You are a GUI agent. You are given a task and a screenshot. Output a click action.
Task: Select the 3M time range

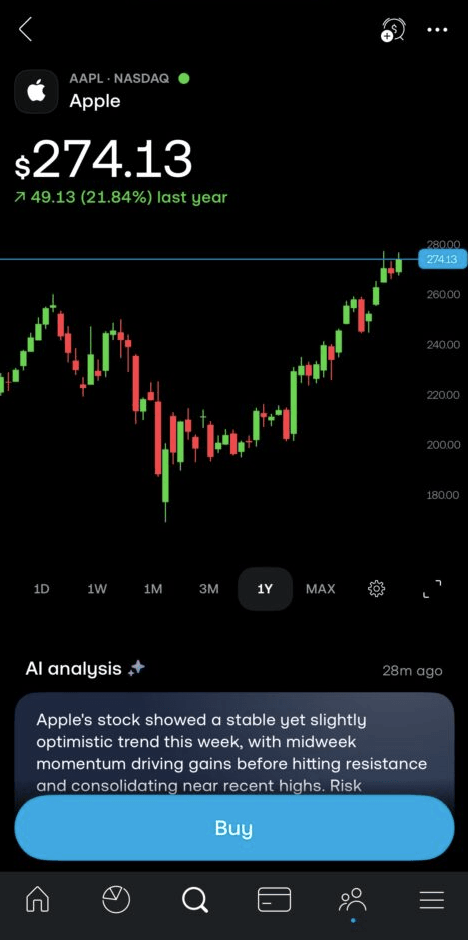(x=209, y=589)
